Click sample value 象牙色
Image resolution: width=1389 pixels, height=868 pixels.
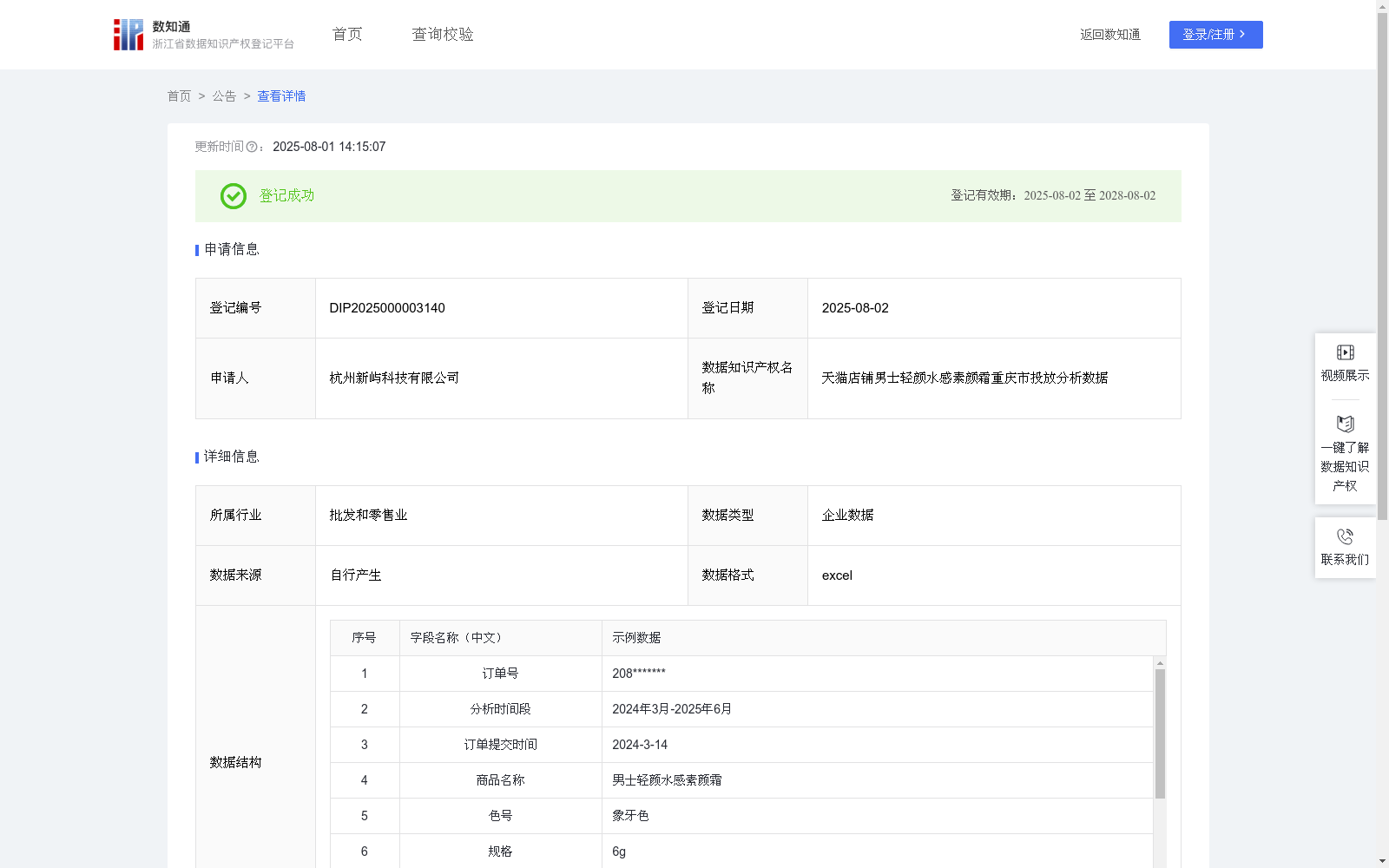(630, 816)
